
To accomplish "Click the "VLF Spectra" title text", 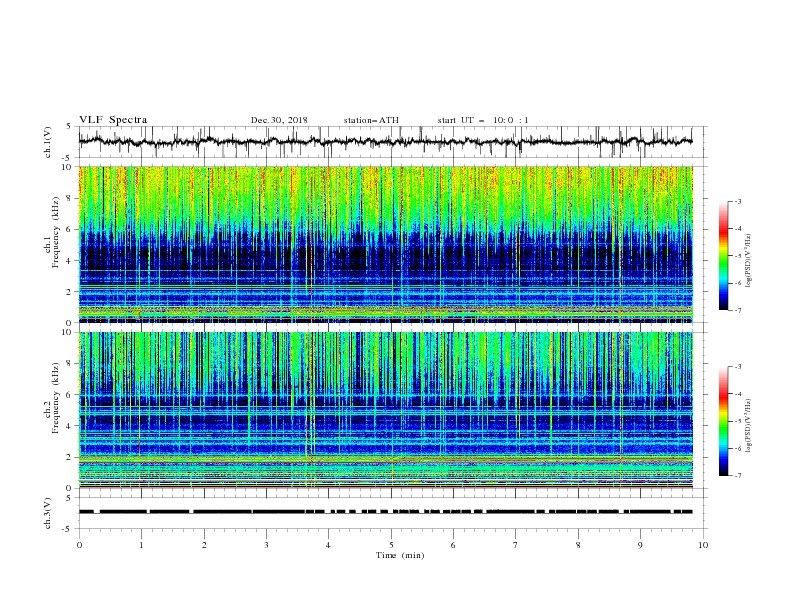I will pos(113,120).
